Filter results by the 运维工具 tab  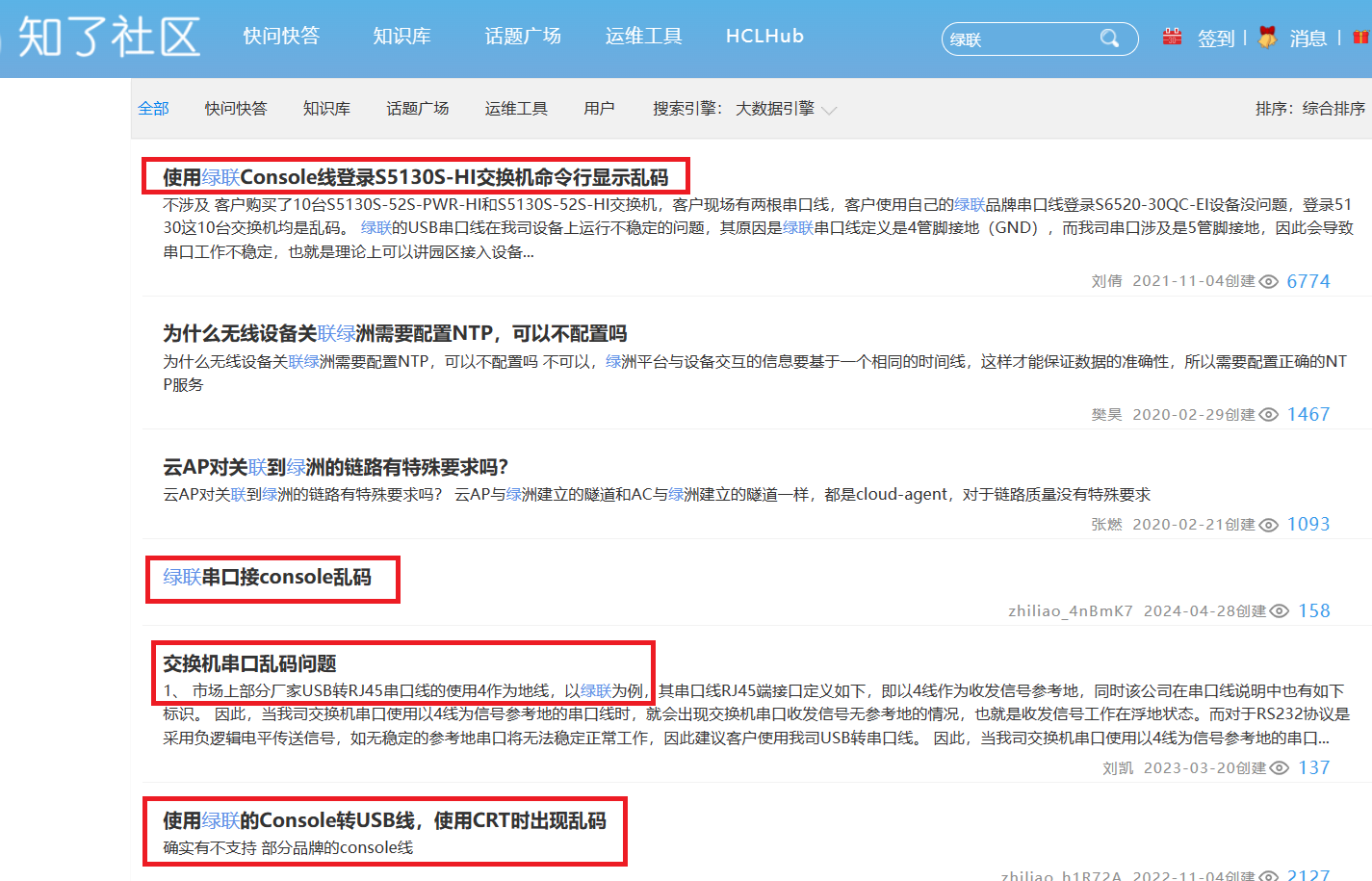[516, 109]
